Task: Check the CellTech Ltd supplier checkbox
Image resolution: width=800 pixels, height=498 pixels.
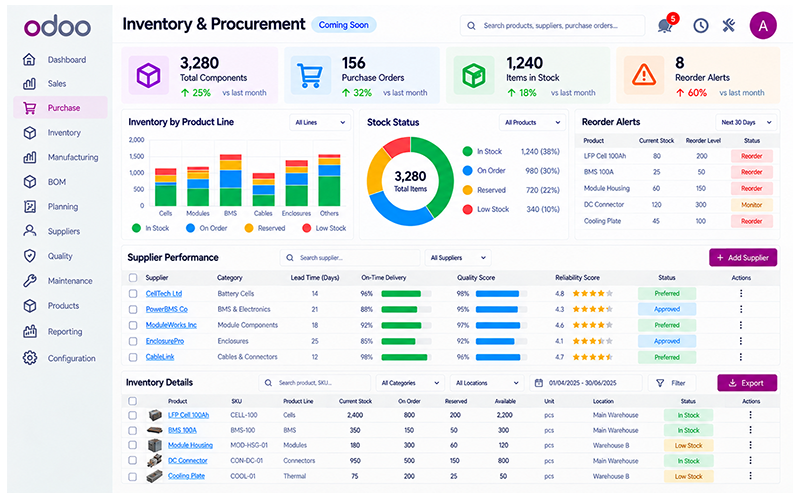Action: 133,293
